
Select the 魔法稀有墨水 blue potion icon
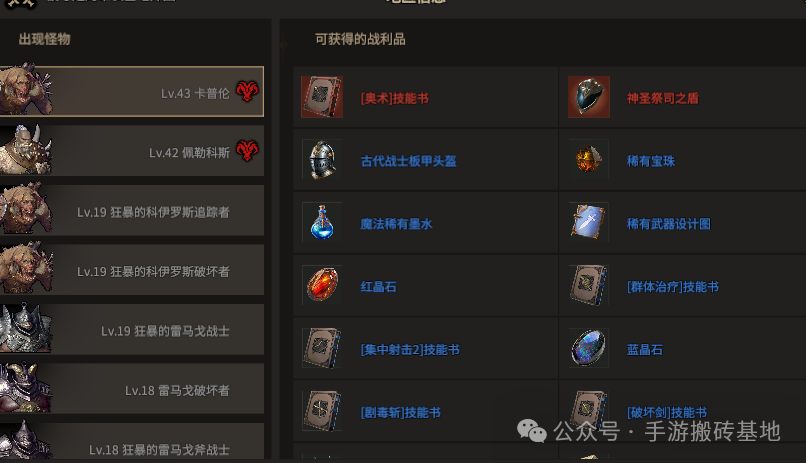322,223
